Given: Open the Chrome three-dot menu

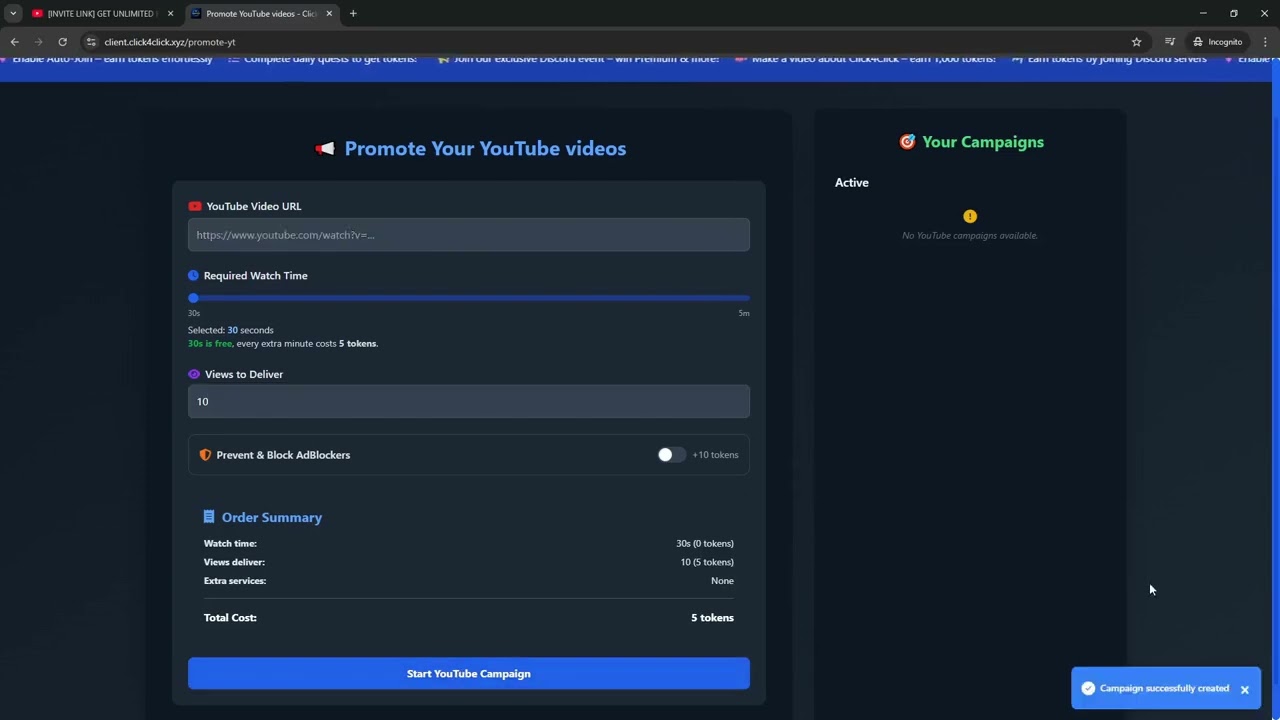Looking at the screenshot, I should [x=1265, y=42].
